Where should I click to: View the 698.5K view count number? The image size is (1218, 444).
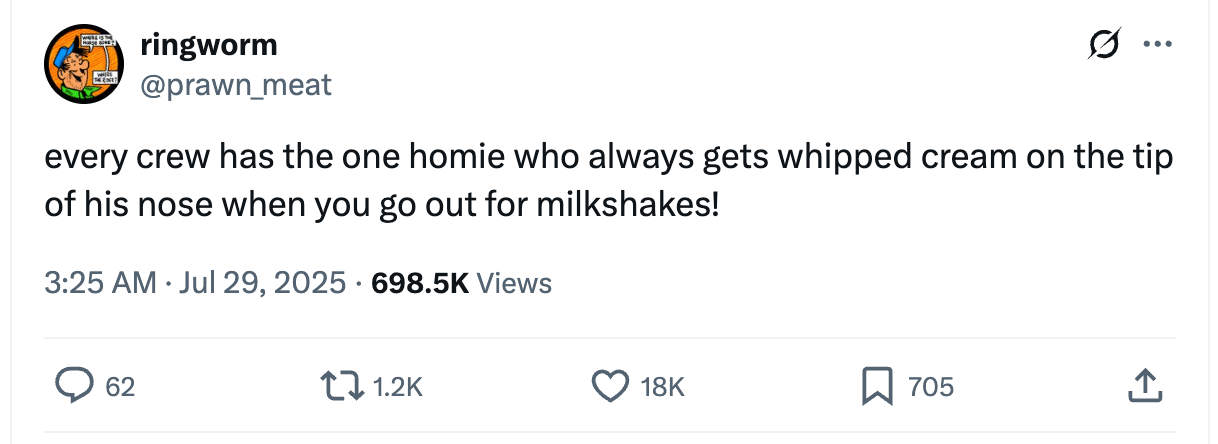coord(419,283)
